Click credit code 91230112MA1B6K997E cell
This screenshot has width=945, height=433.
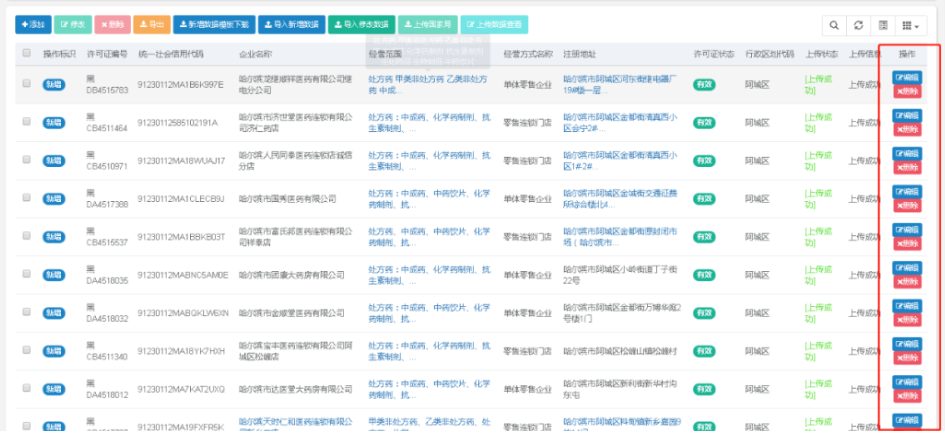tap(180, 84)
